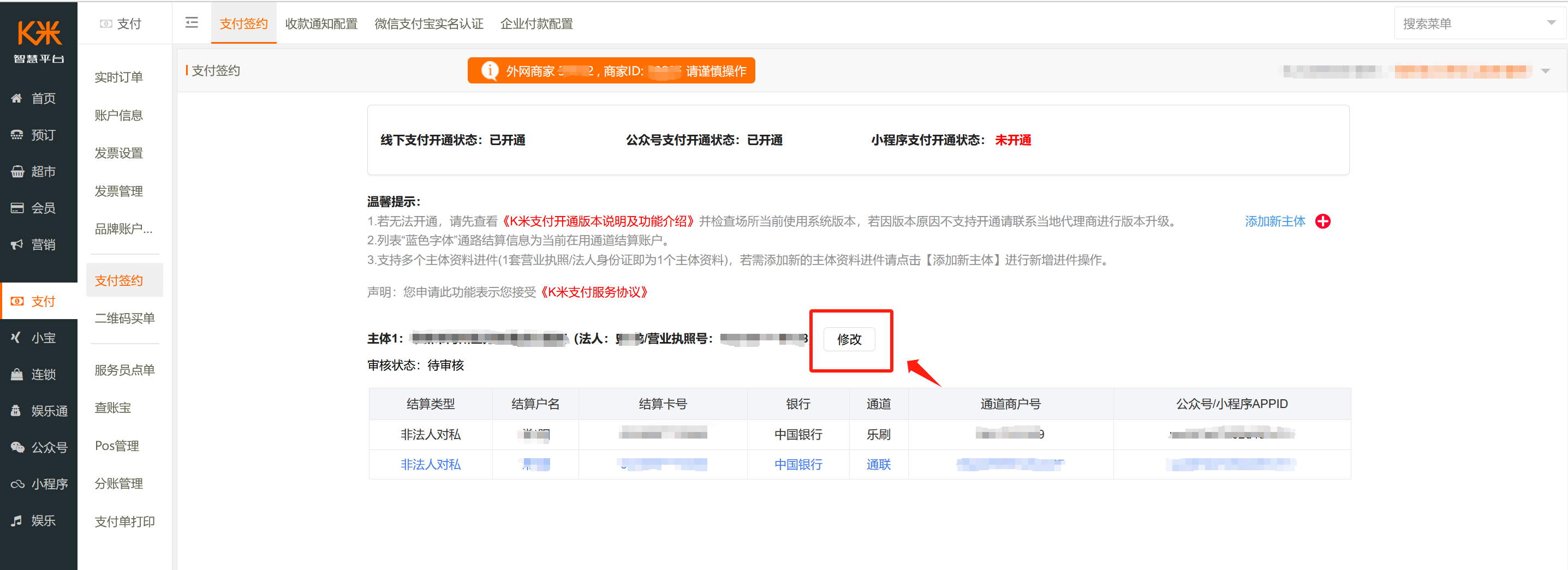Click the 公众号/小程序APPID column header
This screenshot has height=570, width=1568.
(x=1231, y=404)
